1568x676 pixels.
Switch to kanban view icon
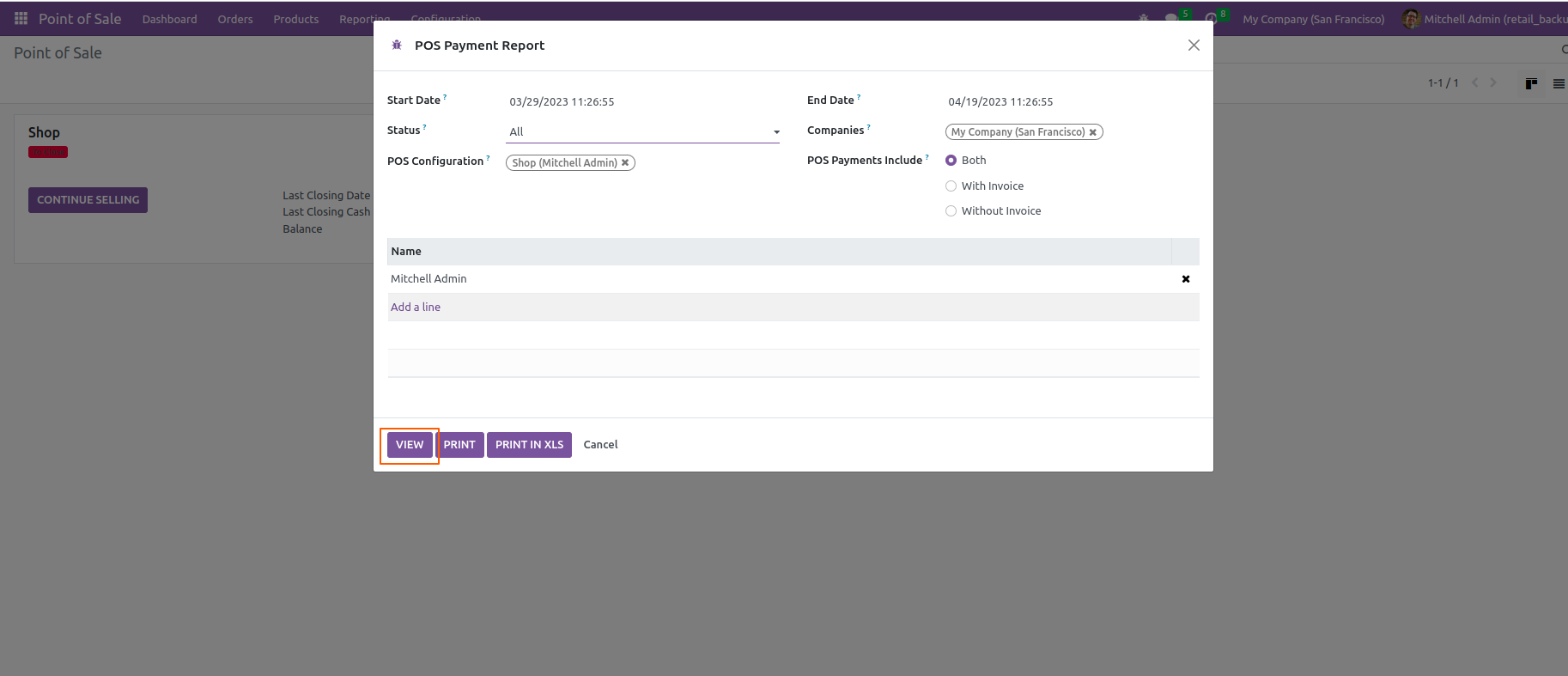pos(1530,83)
